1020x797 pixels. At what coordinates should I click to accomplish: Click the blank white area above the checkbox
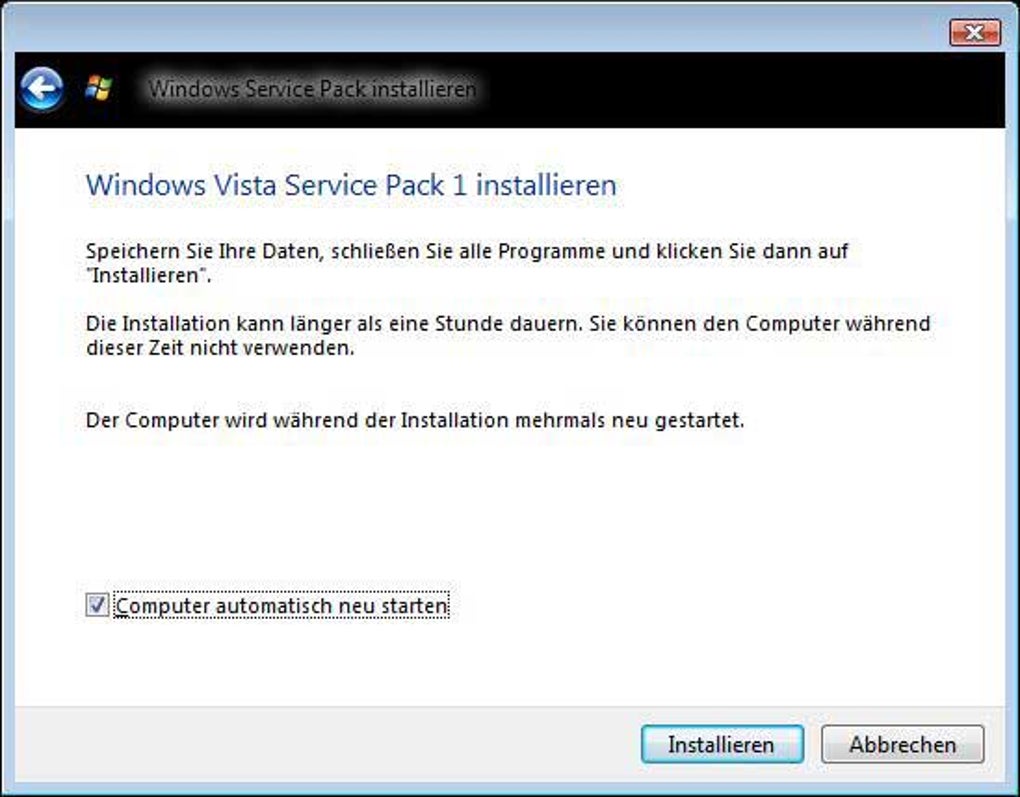500,510
